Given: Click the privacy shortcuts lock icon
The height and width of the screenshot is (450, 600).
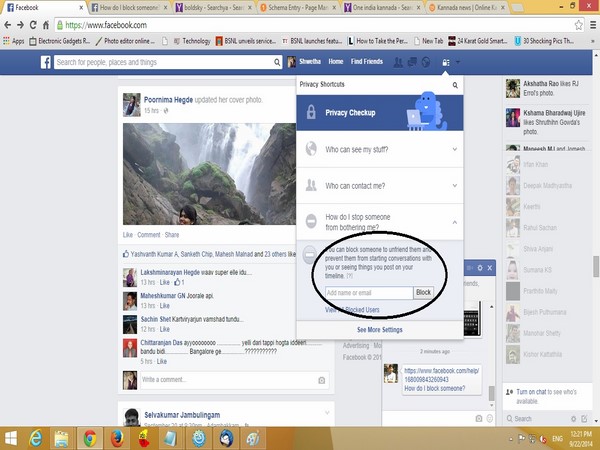Looking at the screenshot, I should pos(443,62).
